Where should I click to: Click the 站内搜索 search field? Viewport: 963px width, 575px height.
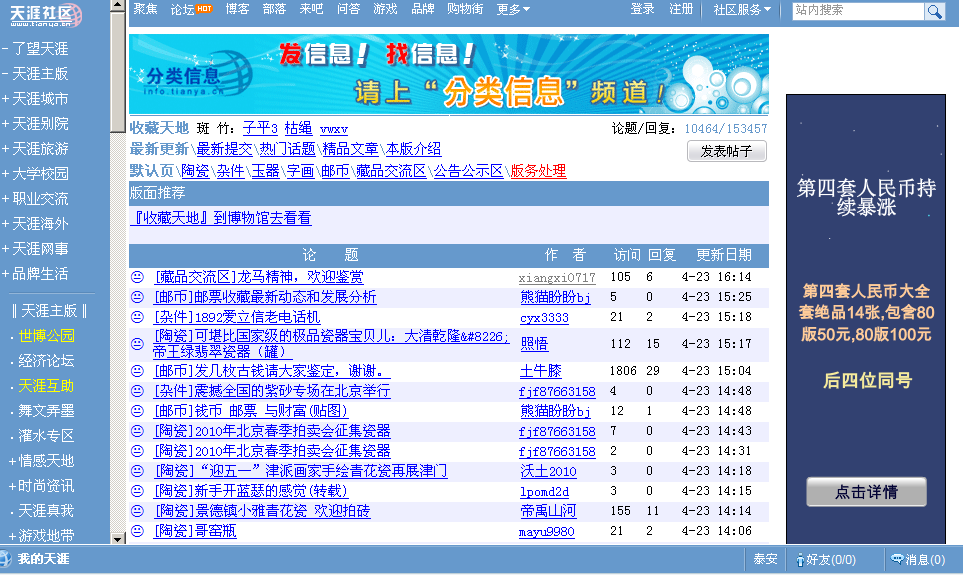(857, 11)
